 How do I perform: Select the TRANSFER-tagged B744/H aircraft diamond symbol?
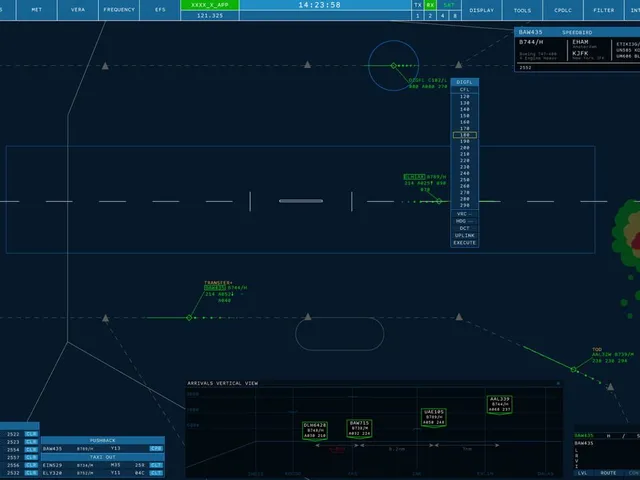(189, 318)
